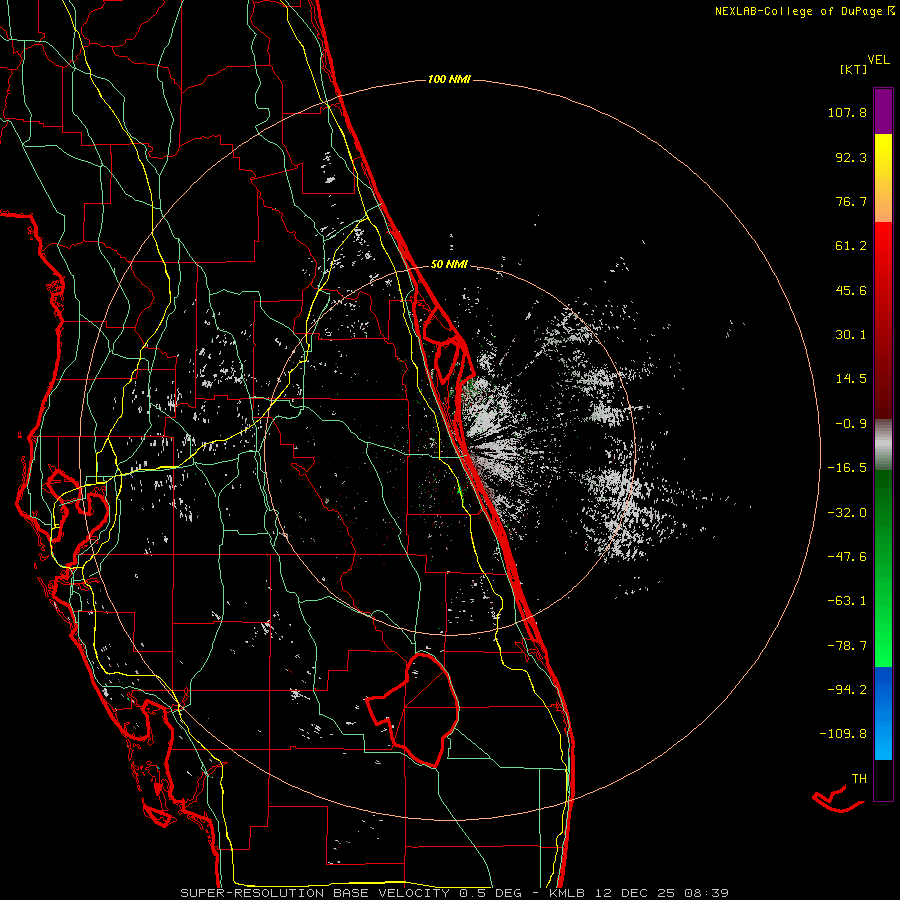The width and height of the screenshot is (900, 900).
Task: Select the -0.9 legend value
Action: click(x=851, y=424)
